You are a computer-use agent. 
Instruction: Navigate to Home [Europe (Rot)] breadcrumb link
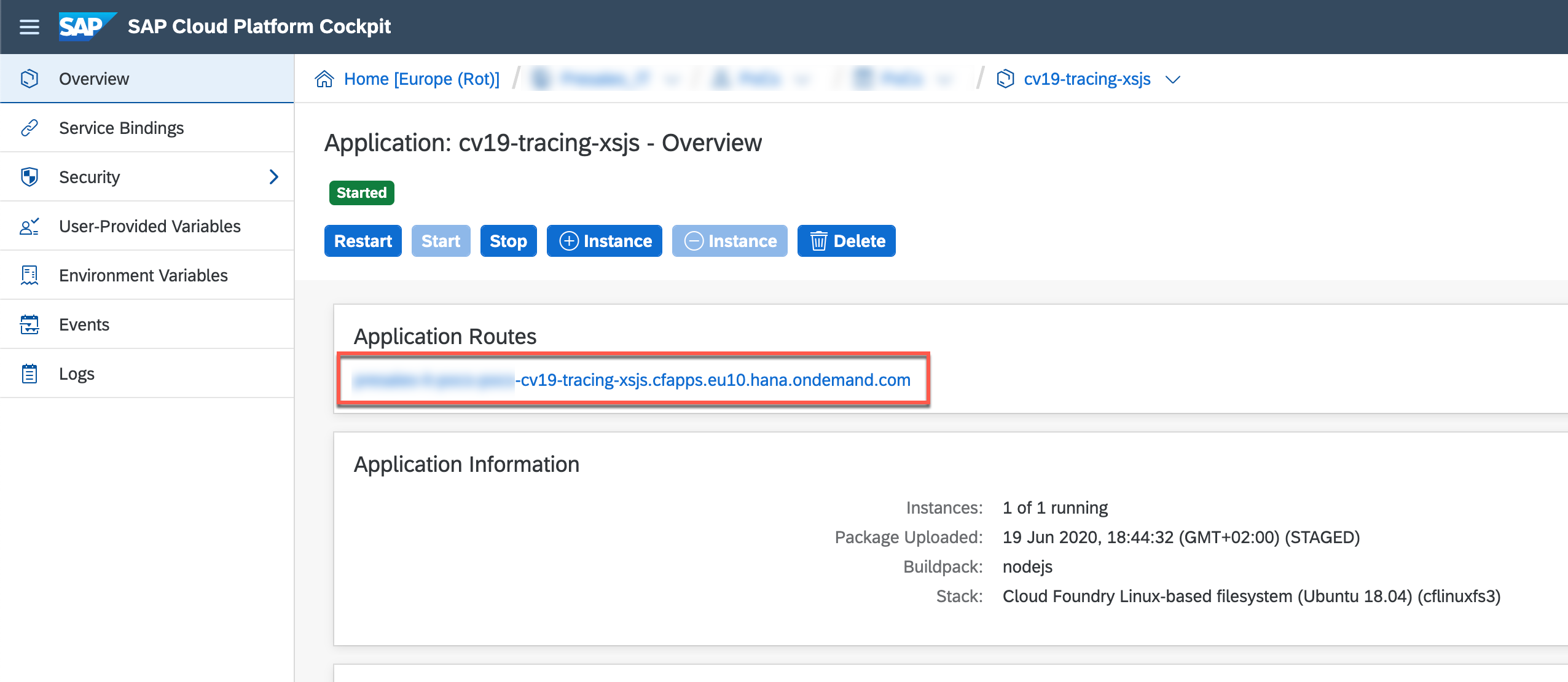coord(421,79)
